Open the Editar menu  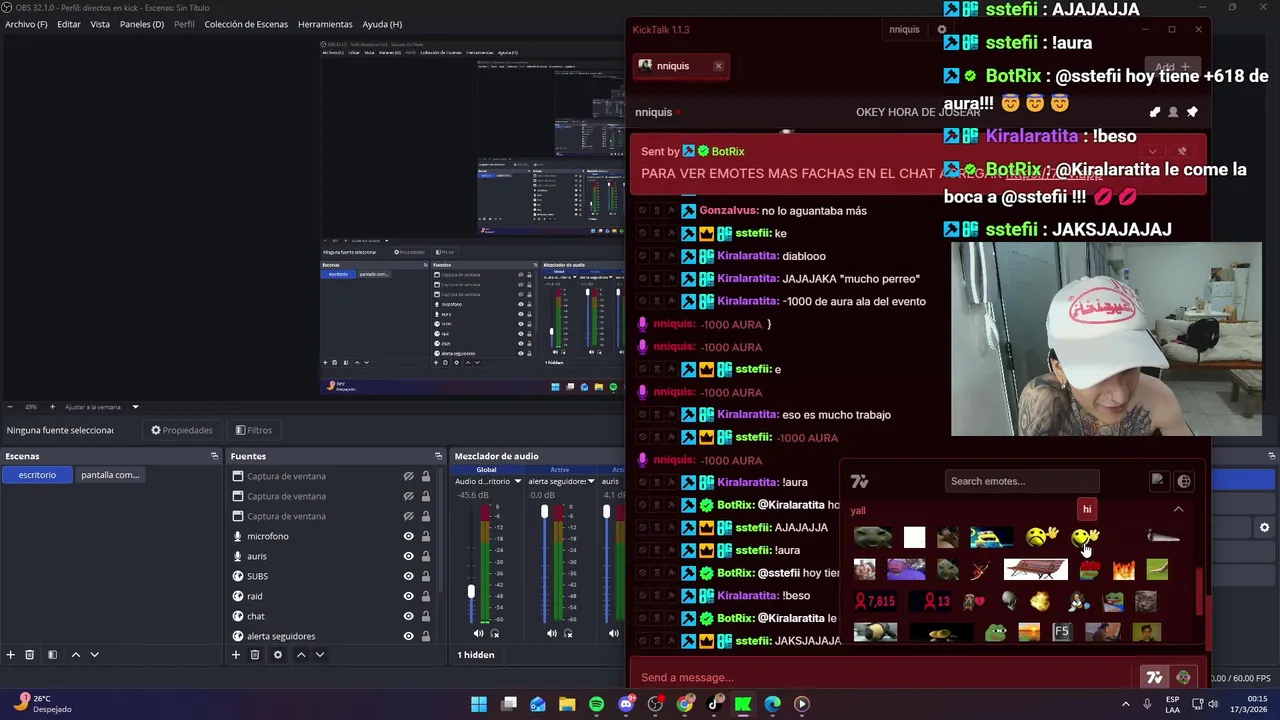(x=69, y=24)
